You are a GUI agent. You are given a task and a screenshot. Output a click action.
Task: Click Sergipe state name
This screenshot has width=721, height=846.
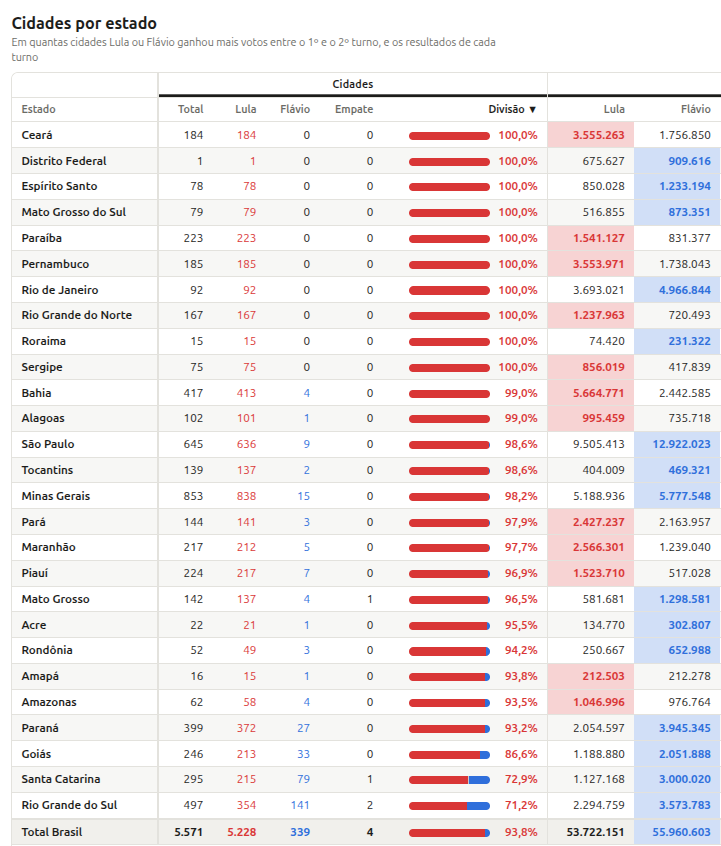[x=42, y=367]
